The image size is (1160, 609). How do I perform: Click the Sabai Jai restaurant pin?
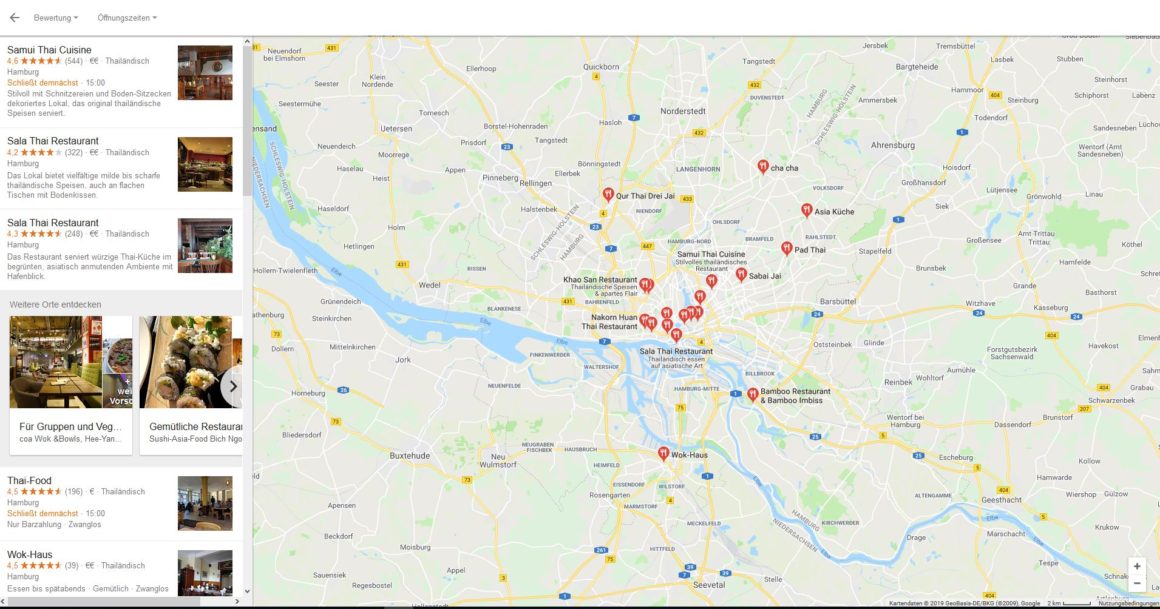741,275
